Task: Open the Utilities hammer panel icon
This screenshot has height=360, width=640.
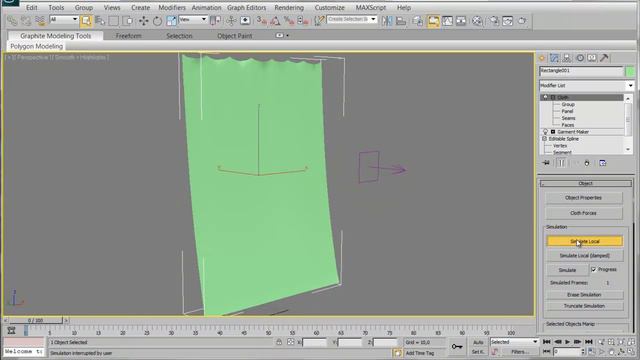Action: pos(604,58)
